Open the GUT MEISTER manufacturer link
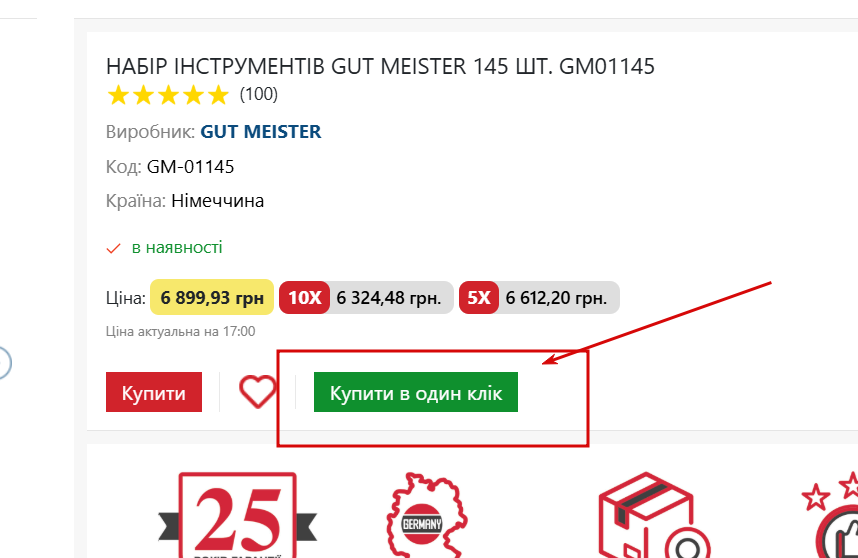Image resolution: width=858 pixels, height=558 pixels. coord(261,131)
